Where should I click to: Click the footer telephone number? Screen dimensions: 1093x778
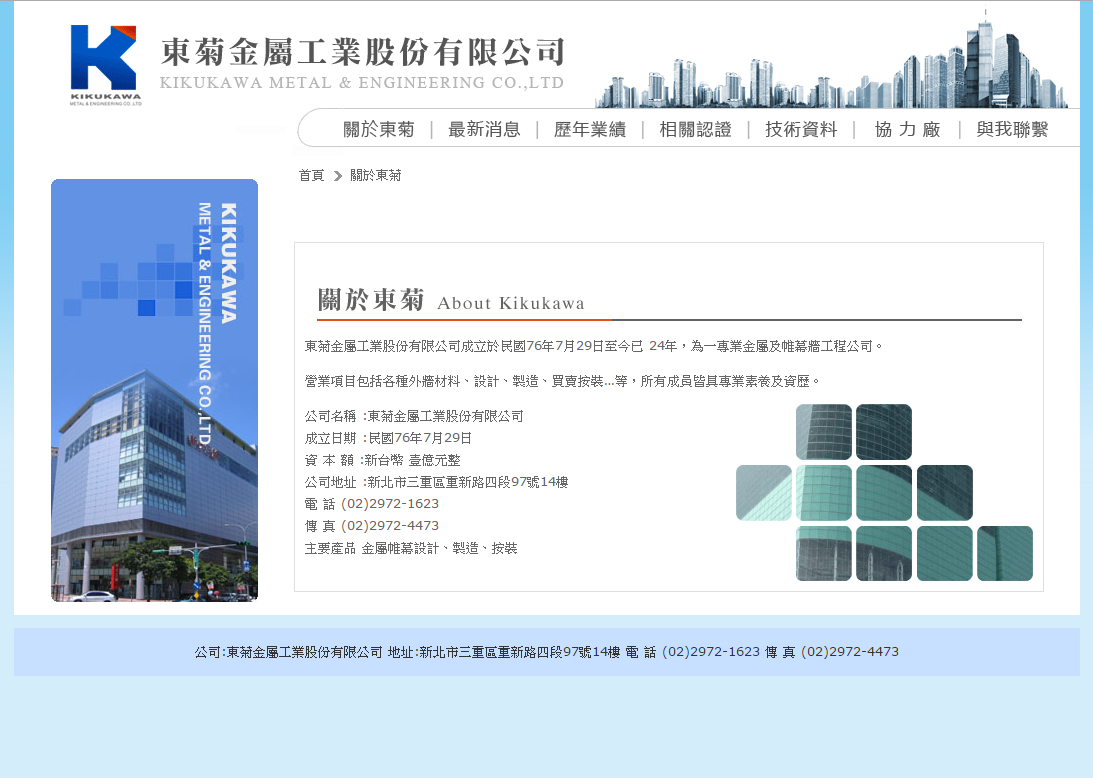point(711,652)
